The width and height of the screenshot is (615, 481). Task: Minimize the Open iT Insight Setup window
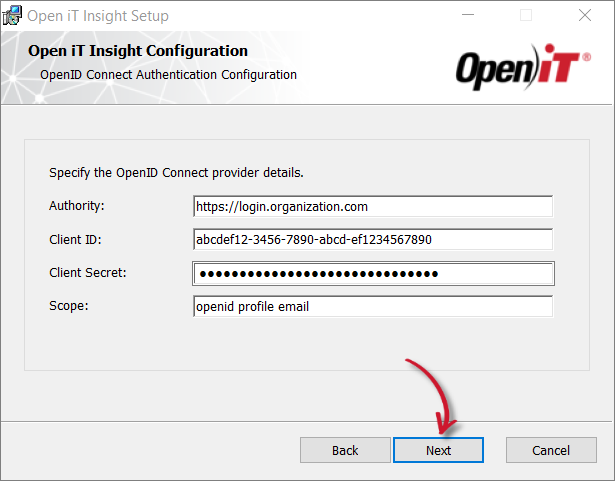468,15
